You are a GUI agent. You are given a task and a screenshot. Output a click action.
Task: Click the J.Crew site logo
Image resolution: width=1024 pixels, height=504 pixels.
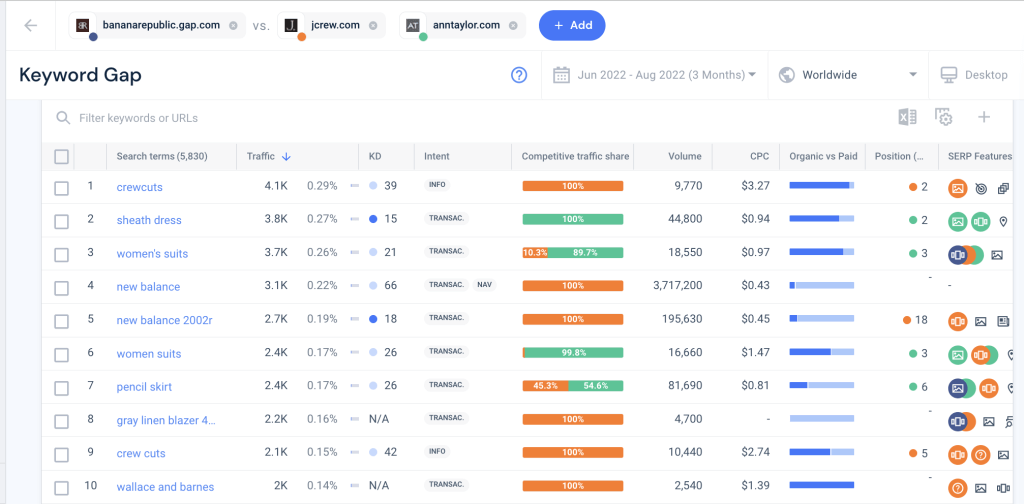pos(291,25)
